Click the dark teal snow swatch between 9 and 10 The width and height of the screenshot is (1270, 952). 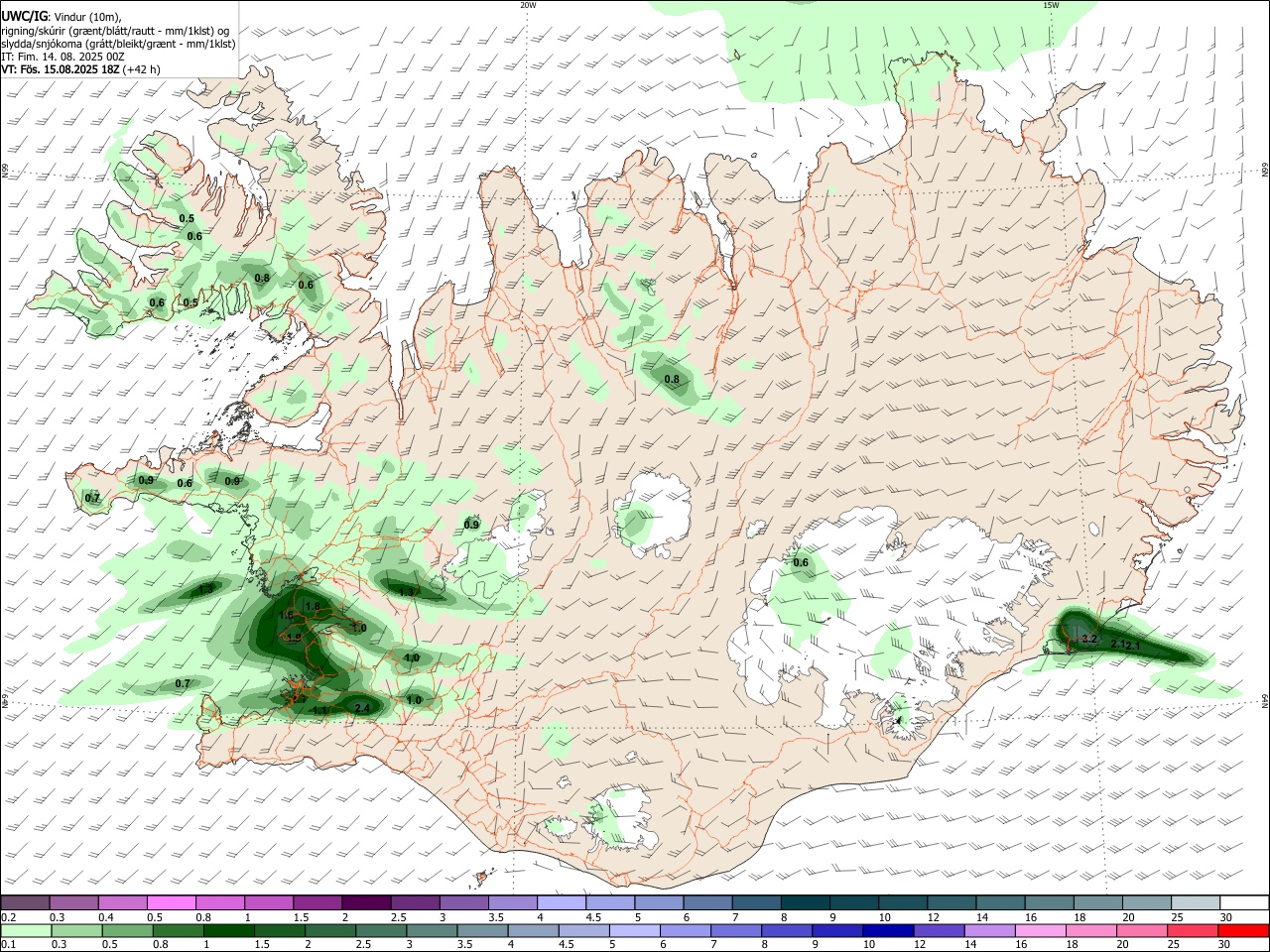coord(853,903)
